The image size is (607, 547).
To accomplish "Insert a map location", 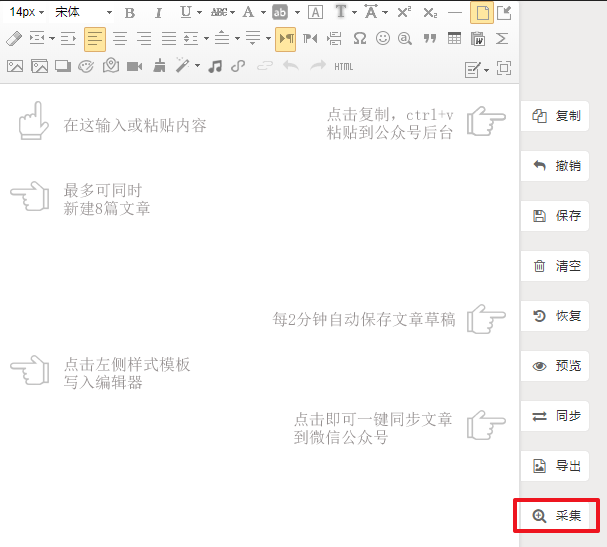I will pyautogui.click(x=111, y=66).
